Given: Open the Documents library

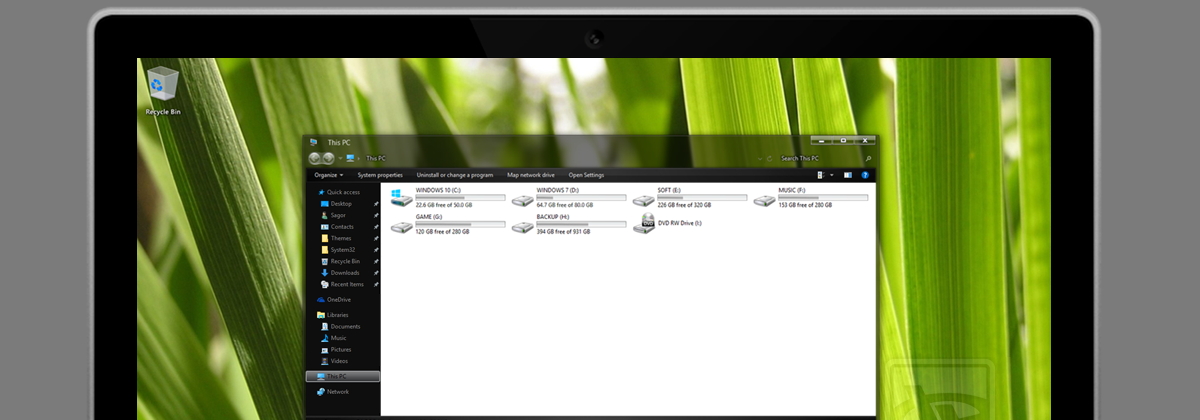Looking at the screenshot, I should point(340,326).
